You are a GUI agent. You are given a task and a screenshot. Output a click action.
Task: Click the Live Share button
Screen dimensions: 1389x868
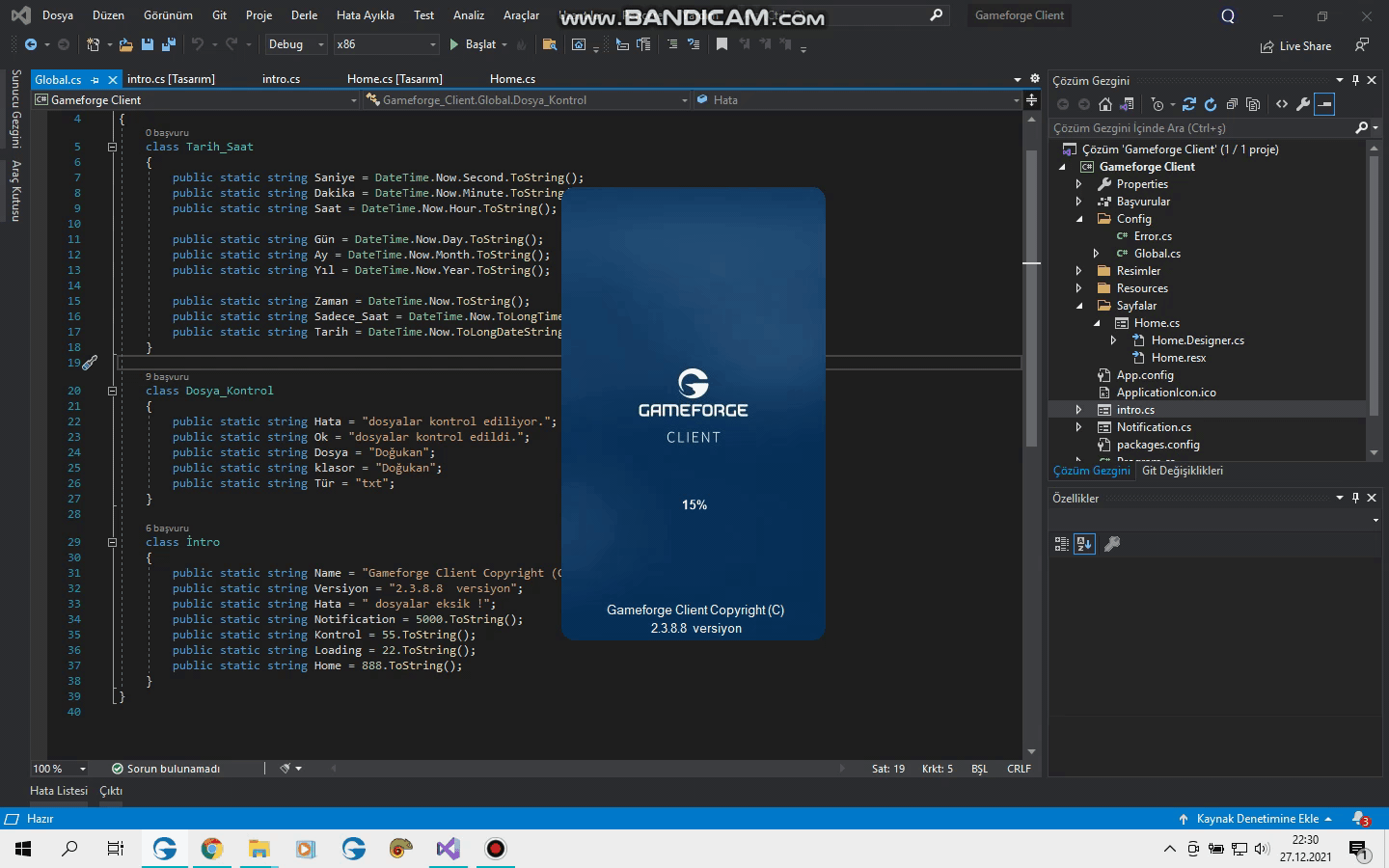point(1295,46)
